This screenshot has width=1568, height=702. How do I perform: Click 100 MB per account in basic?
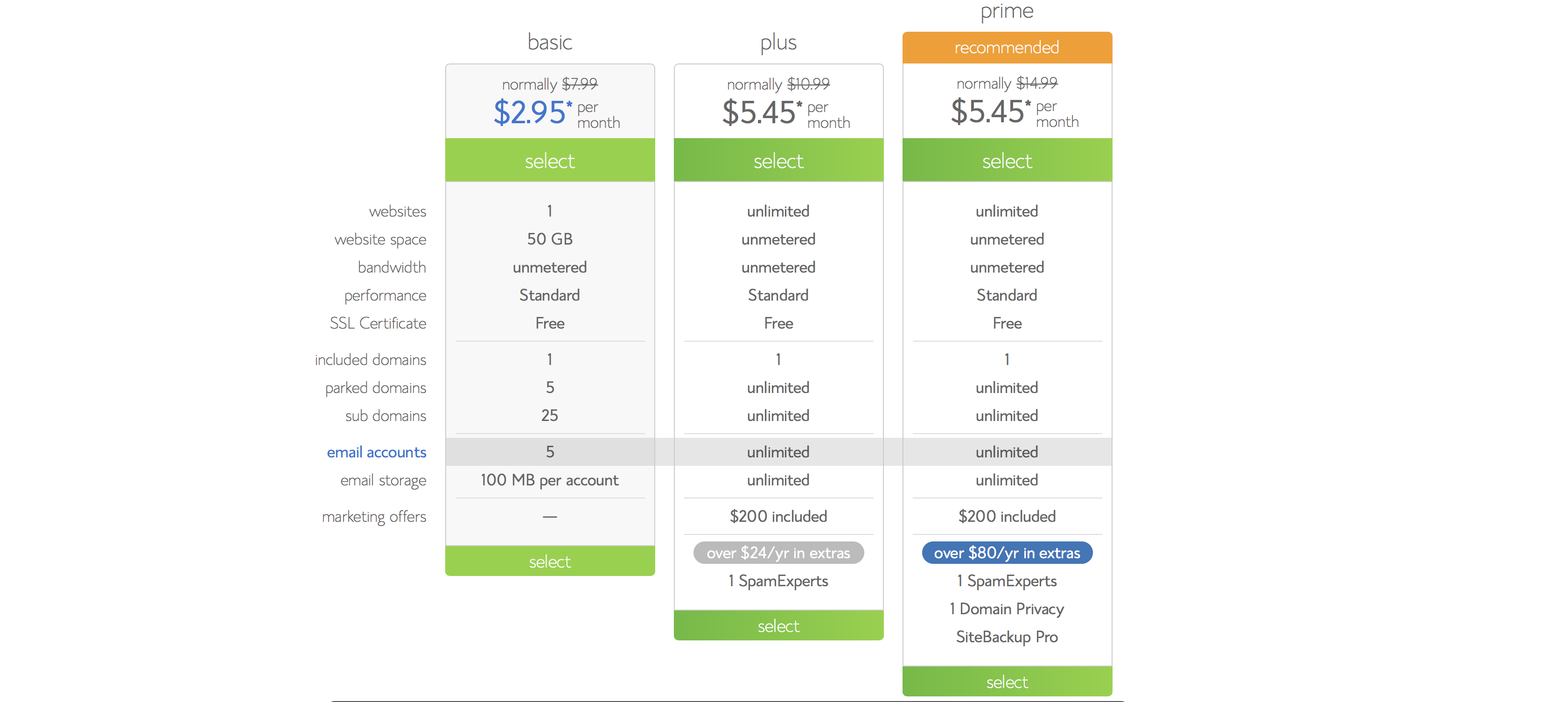(x=550, y=480)
